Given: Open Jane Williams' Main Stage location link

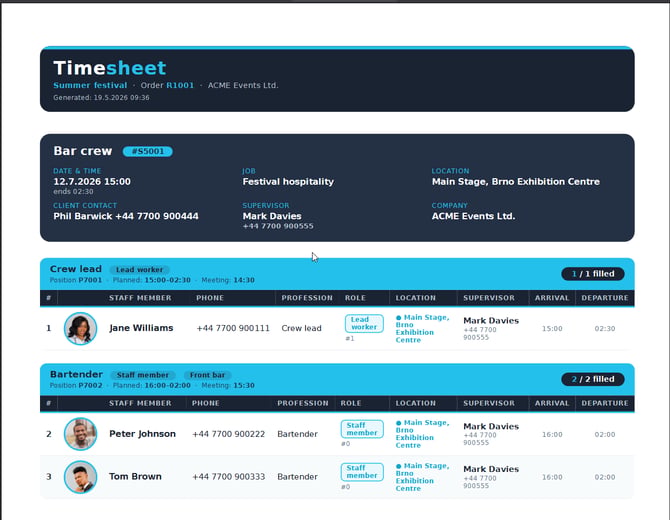Looking at the screenshot, I should pos(422,329).
